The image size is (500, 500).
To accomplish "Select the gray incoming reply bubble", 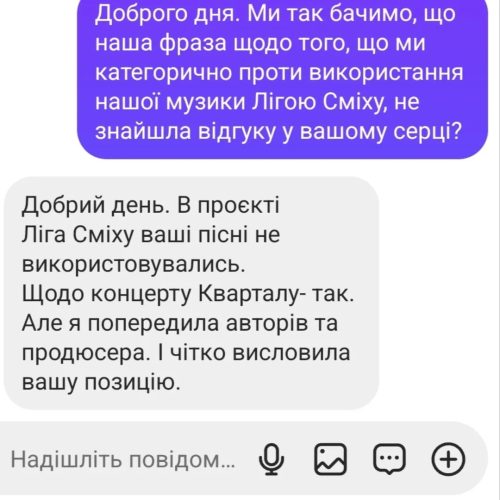I will pyautogui.click(x=191, y=293).
